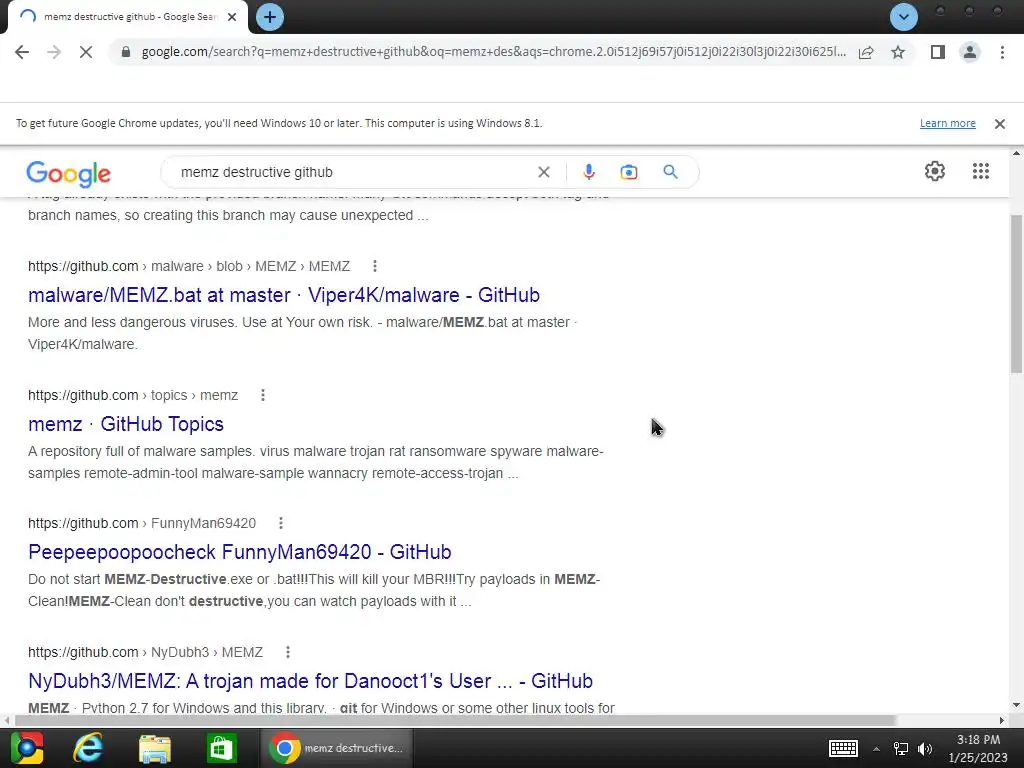
Task: Open network status tray icon
Action: coord(901,749)
